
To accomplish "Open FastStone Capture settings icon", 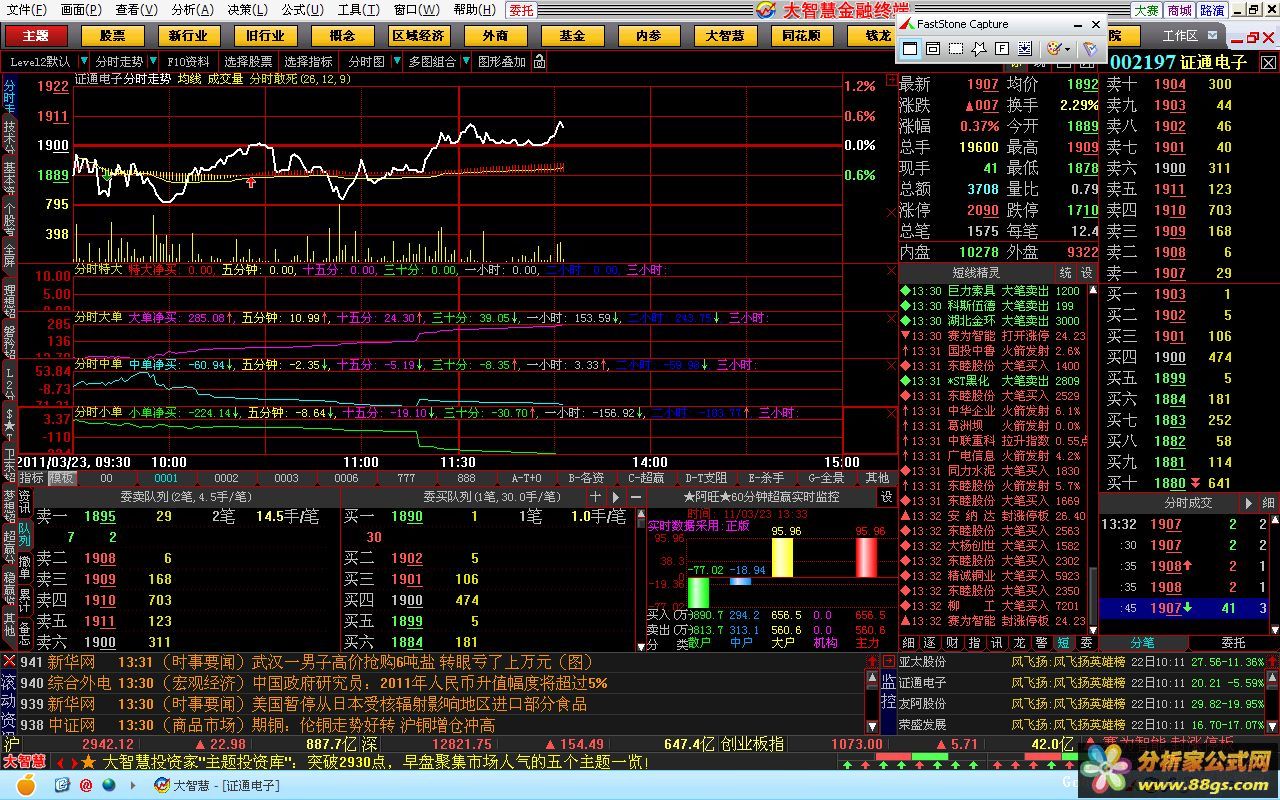I will point(1090,48).
